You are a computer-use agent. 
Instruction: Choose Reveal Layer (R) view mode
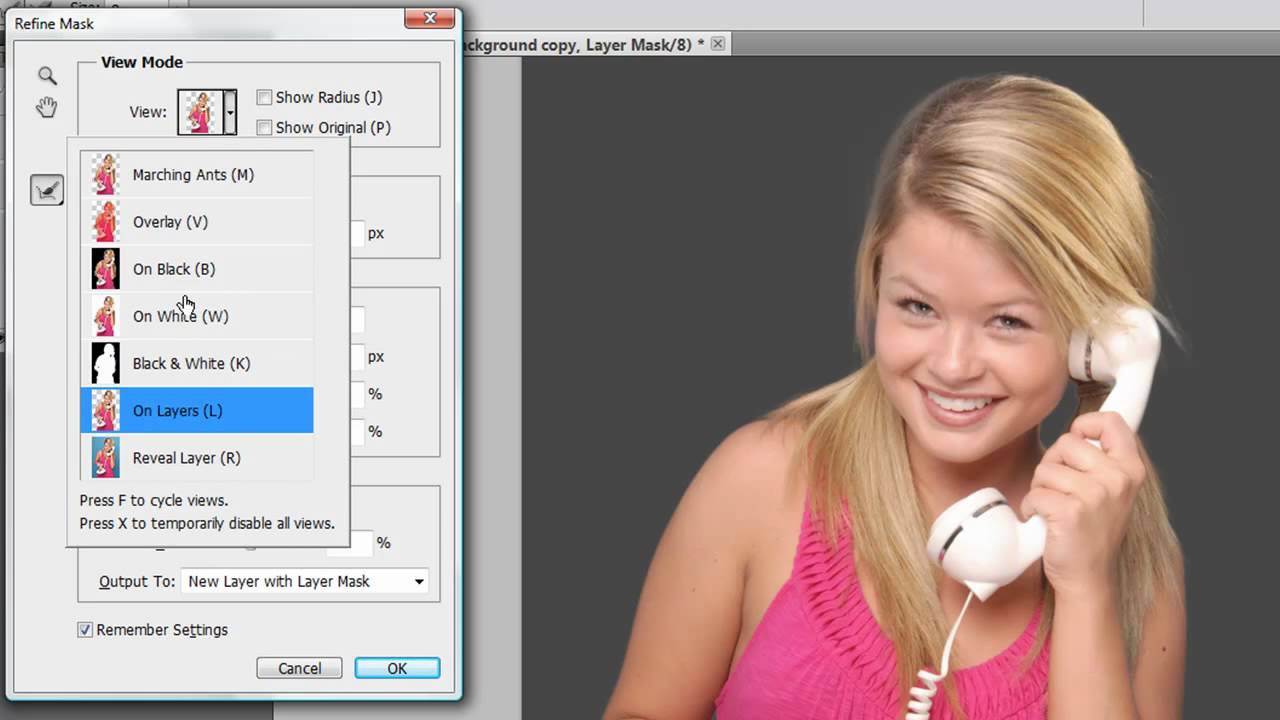click(x=197, y=457)
